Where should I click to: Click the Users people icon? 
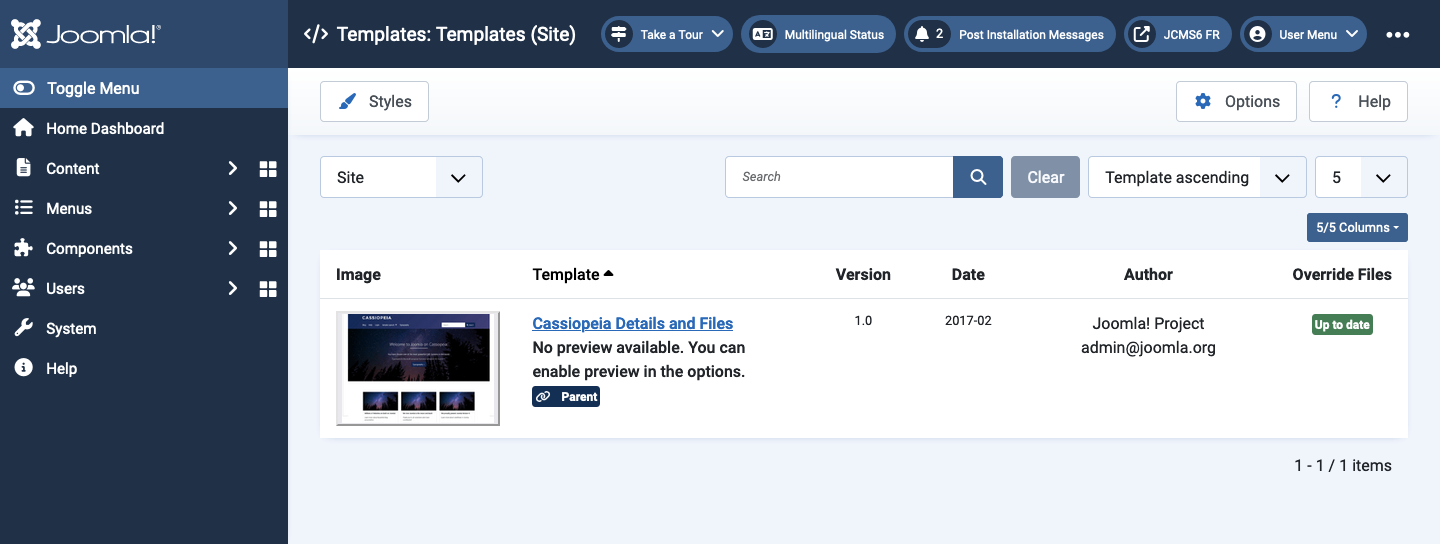pos(23,288)
